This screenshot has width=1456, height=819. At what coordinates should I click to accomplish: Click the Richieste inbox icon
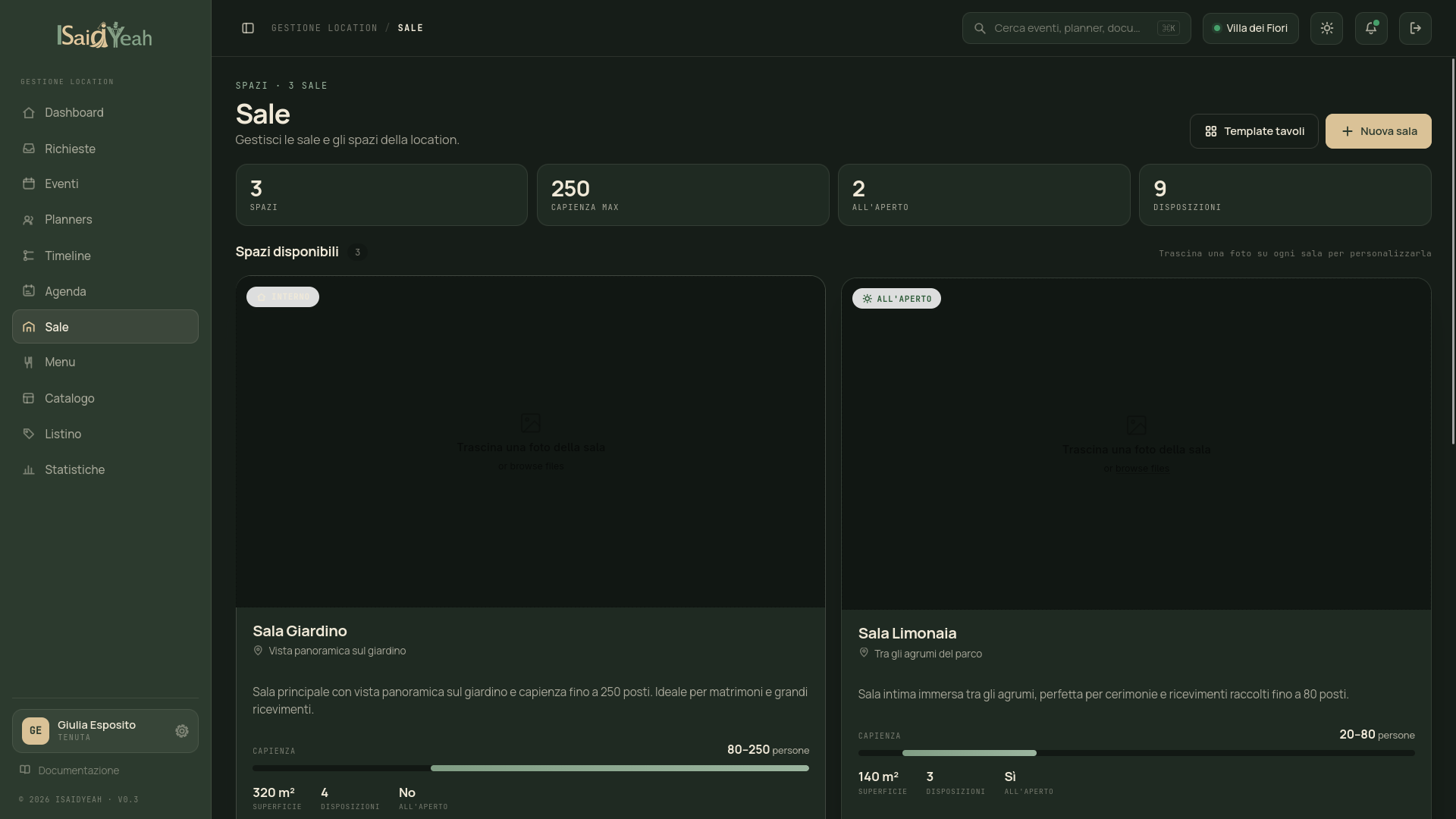[29, 149]
